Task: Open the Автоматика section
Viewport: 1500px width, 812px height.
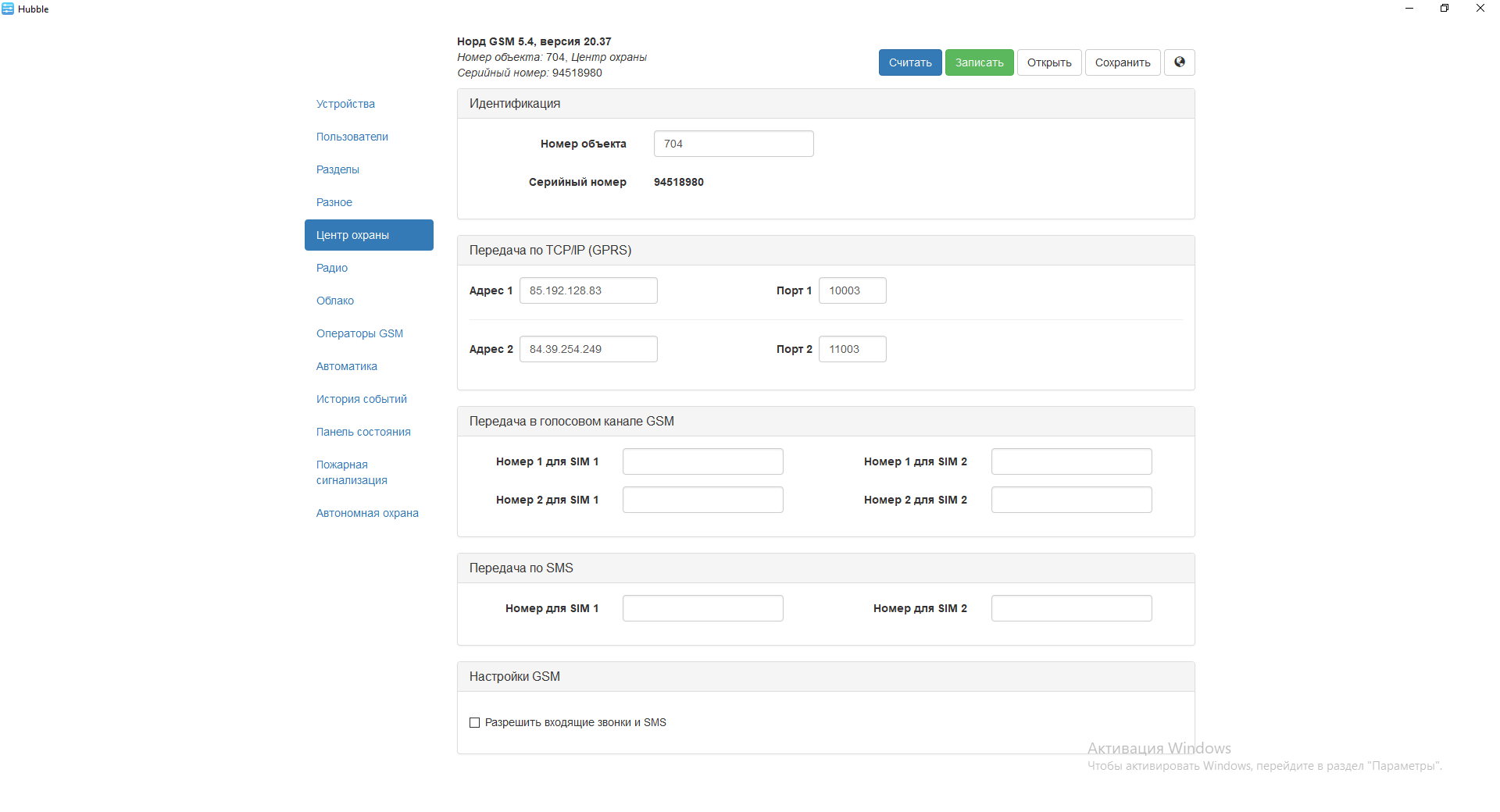Action: click(347, 366)
